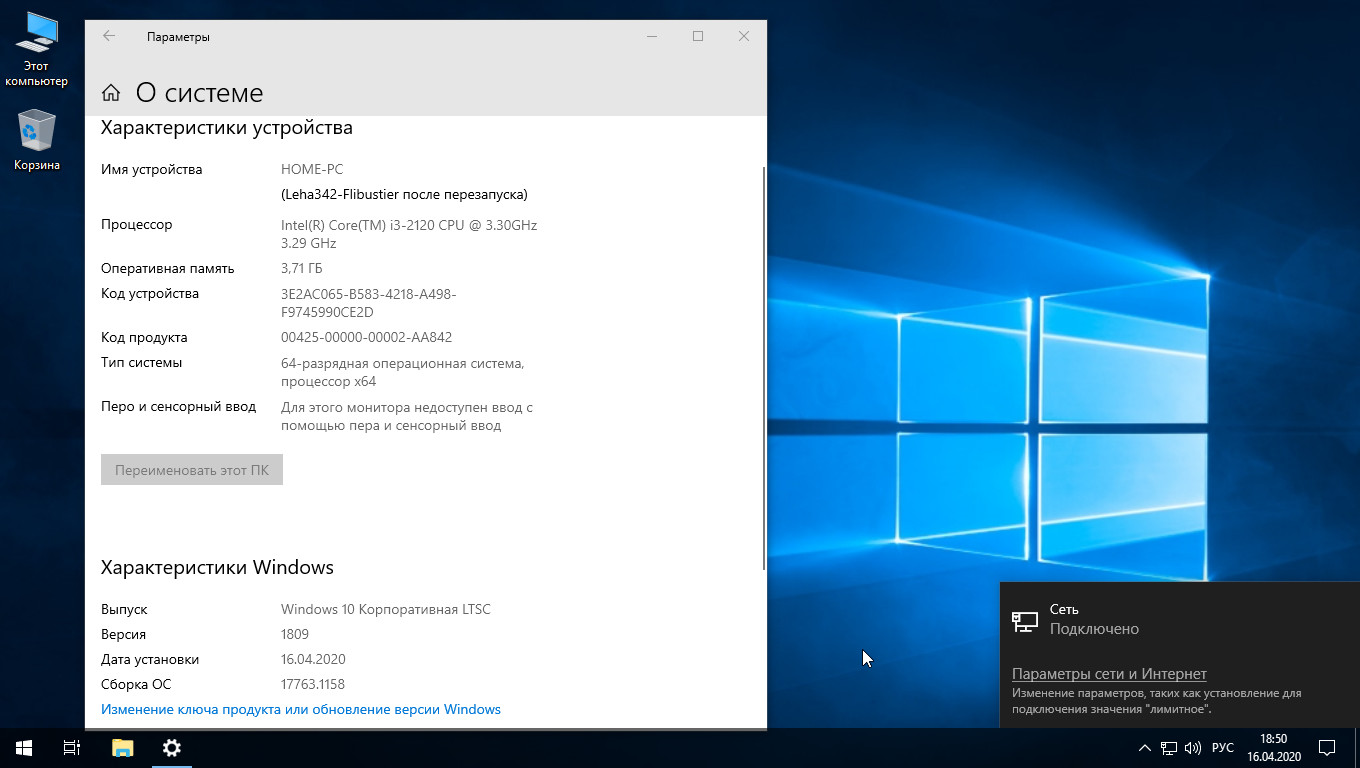Open Параметры сети и Интернет link
1360x768 pixels.
(1109, 674)
